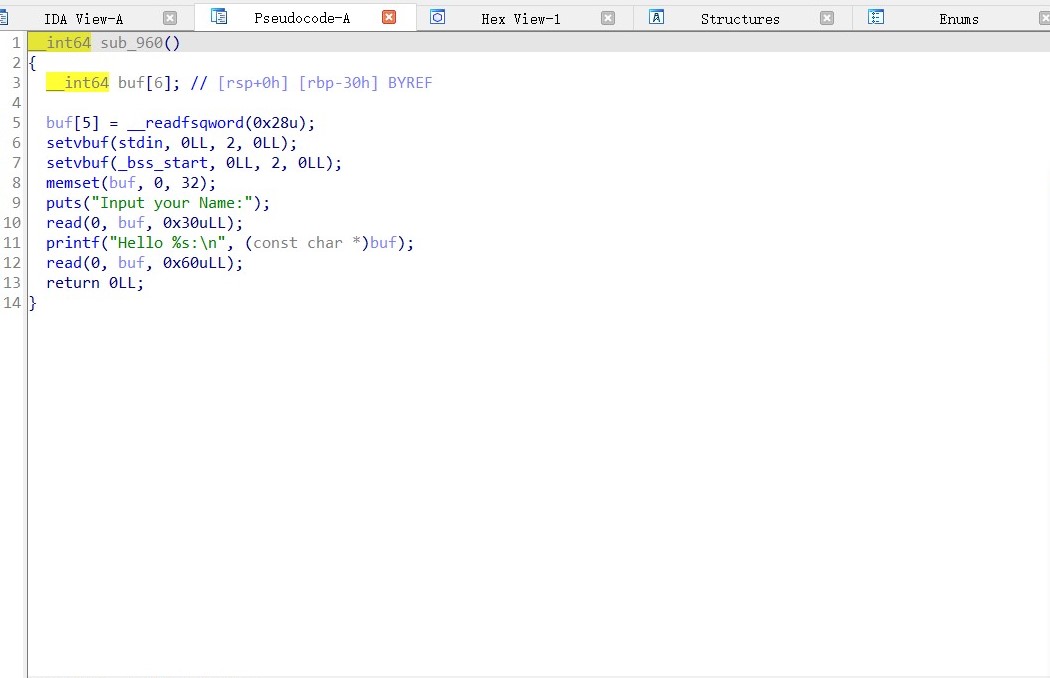The width and height of the screenshot is (1050, 678).
Task: Click the "Input your Name:" string literal
Action: point(176,203)
